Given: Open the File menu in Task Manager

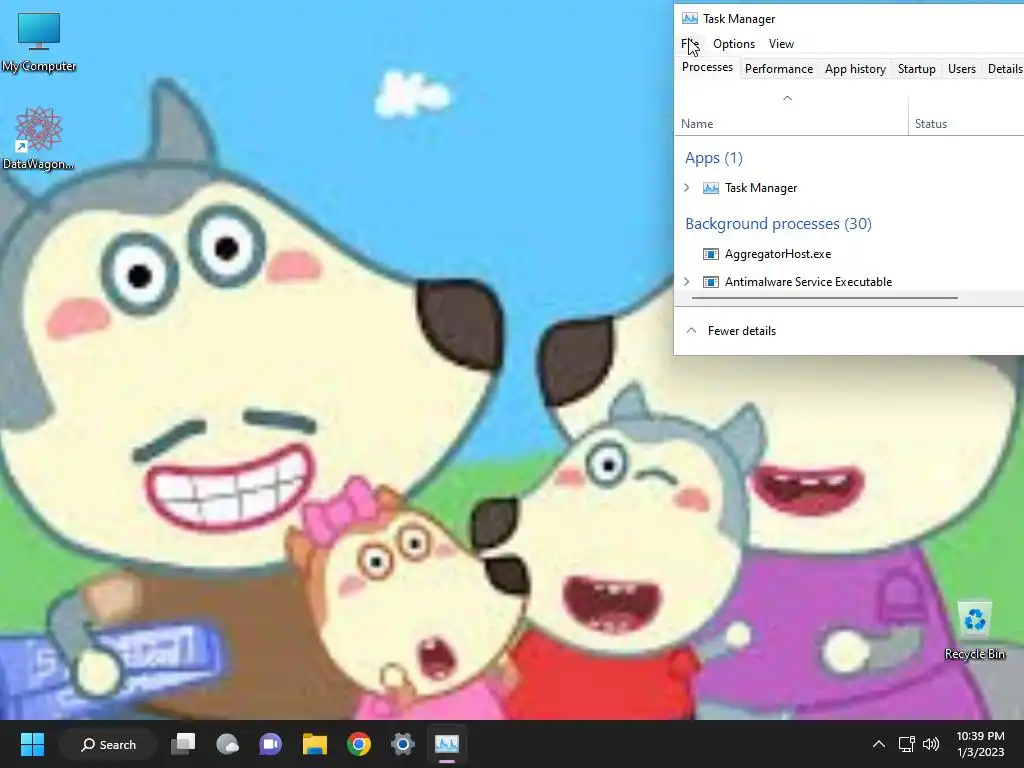Looking at the screenshot, I should (x=690, y=44).
